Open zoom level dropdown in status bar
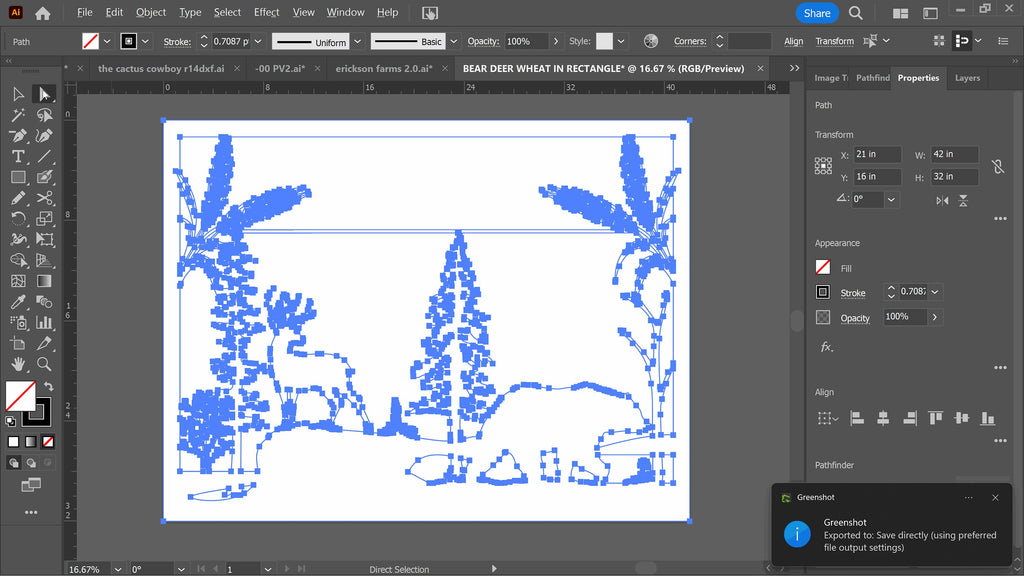The image size is (1024, 576). tap(118, 569)
